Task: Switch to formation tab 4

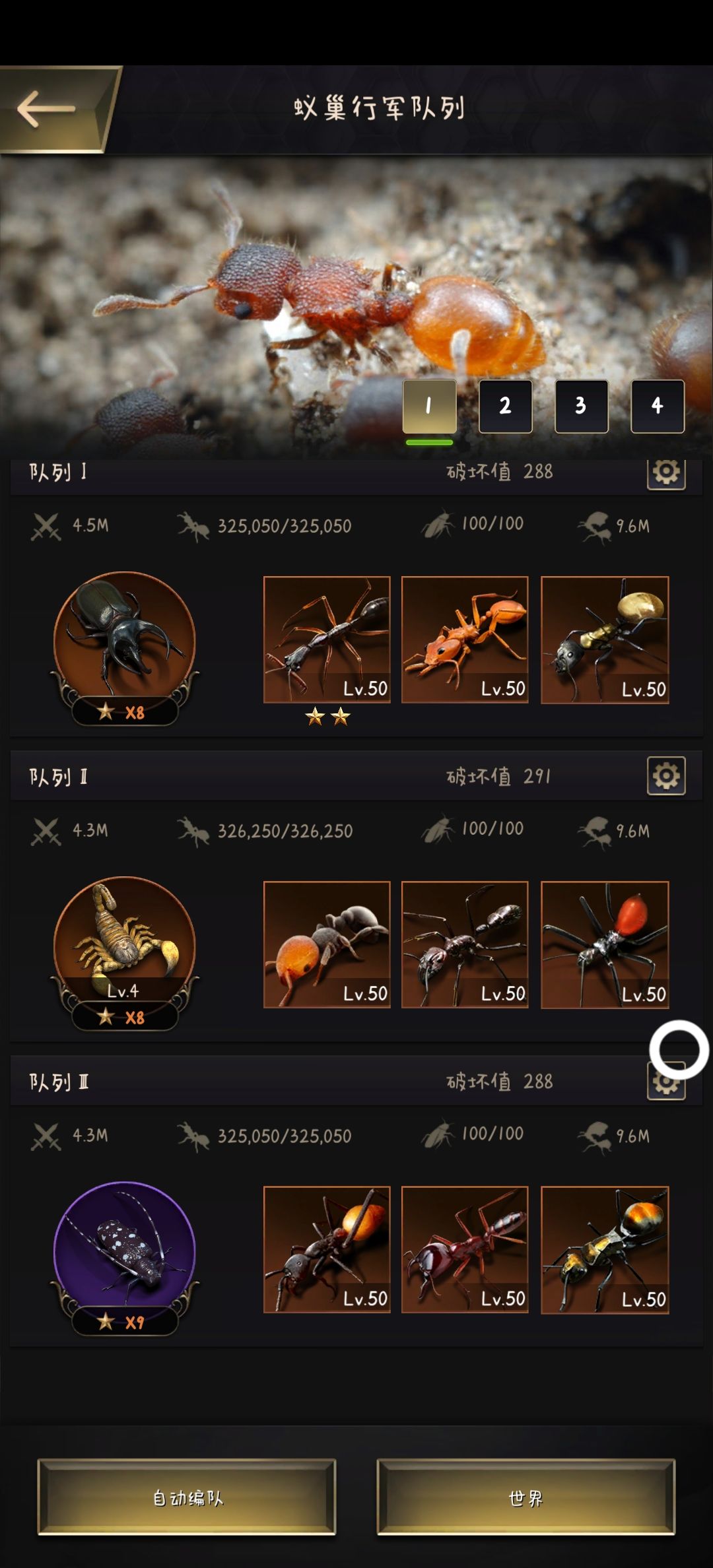Action: coord(658,406)
